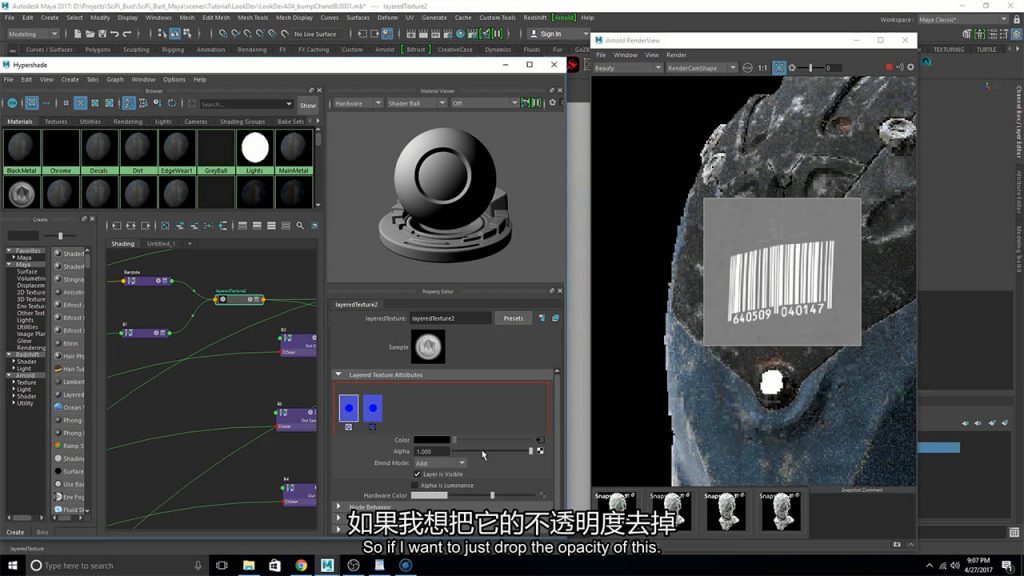Click the 1:1 zoom icon in RenderView
1024x576 pixels.
point(763,68)
